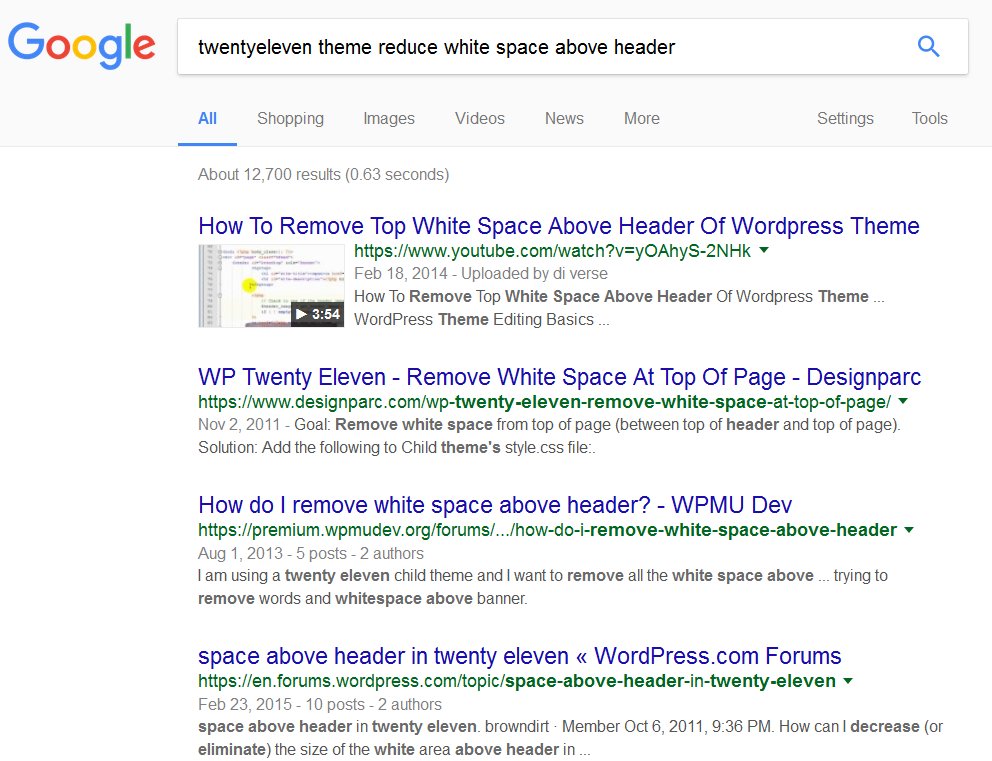Open the More search categories menu
The height and width of the screenshot is (761, 992).
point(641,118)
